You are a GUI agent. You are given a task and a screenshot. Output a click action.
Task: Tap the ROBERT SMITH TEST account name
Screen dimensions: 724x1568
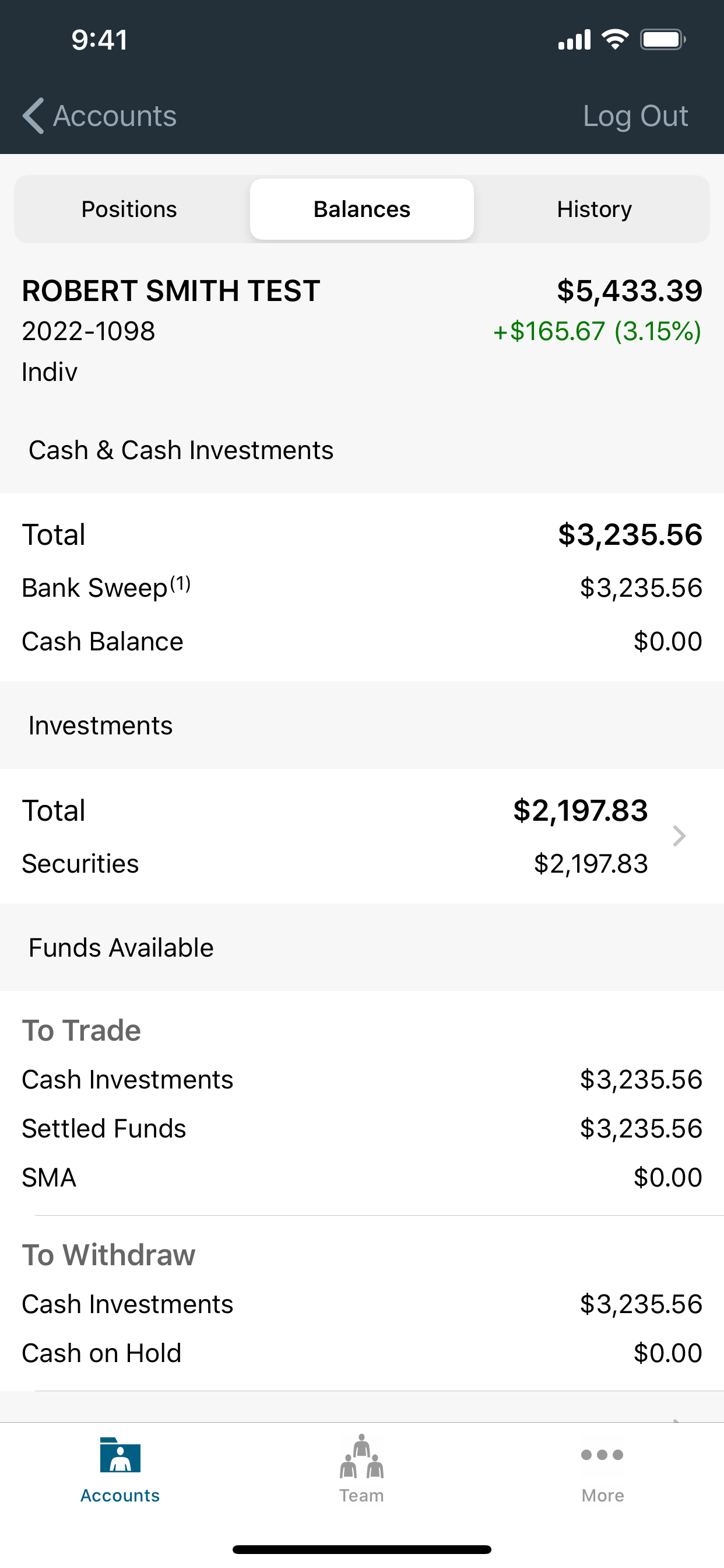click(171, 291)
